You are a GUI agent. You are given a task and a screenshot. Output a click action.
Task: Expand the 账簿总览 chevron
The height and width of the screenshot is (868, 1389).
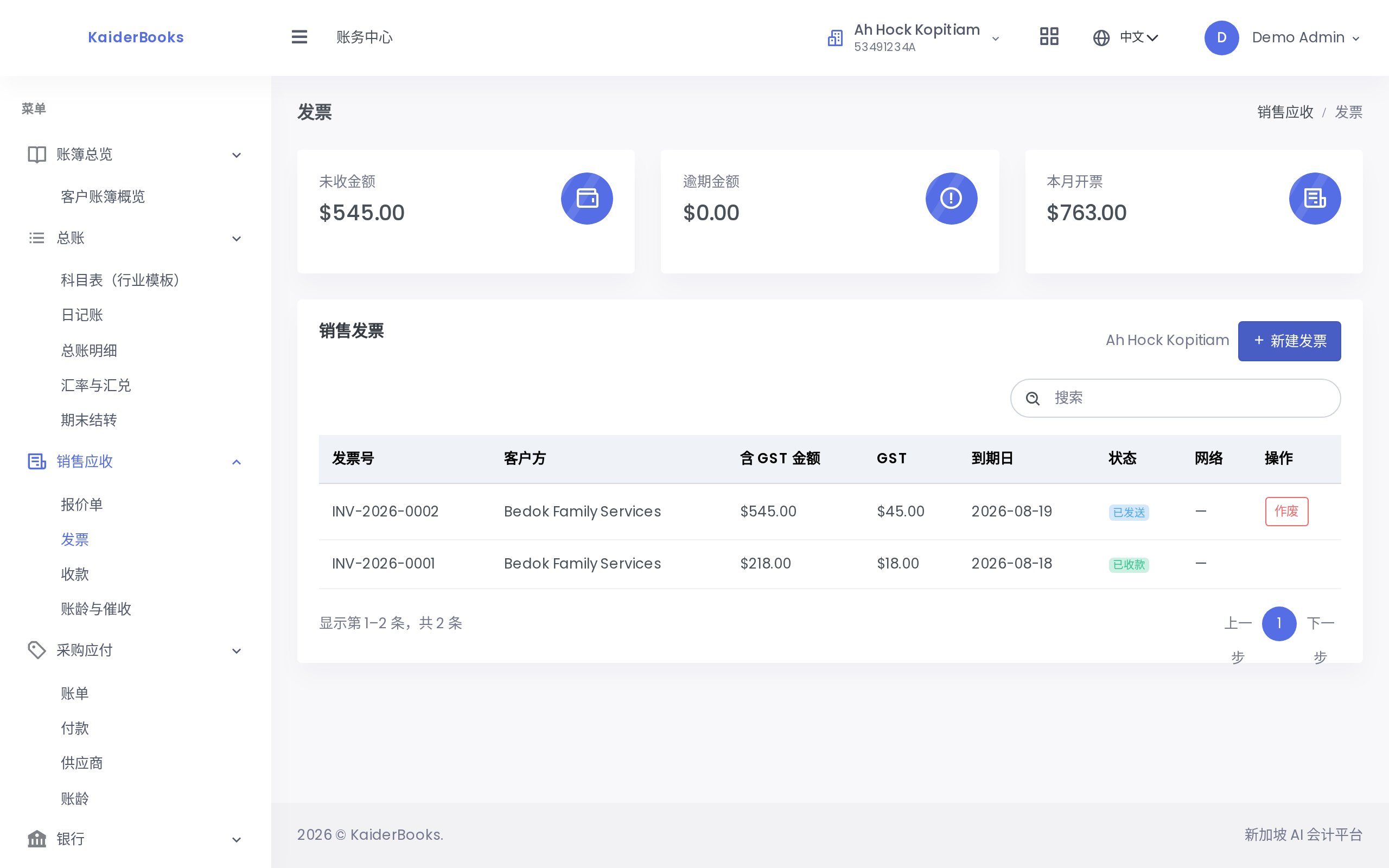click(x=237, y=155)
